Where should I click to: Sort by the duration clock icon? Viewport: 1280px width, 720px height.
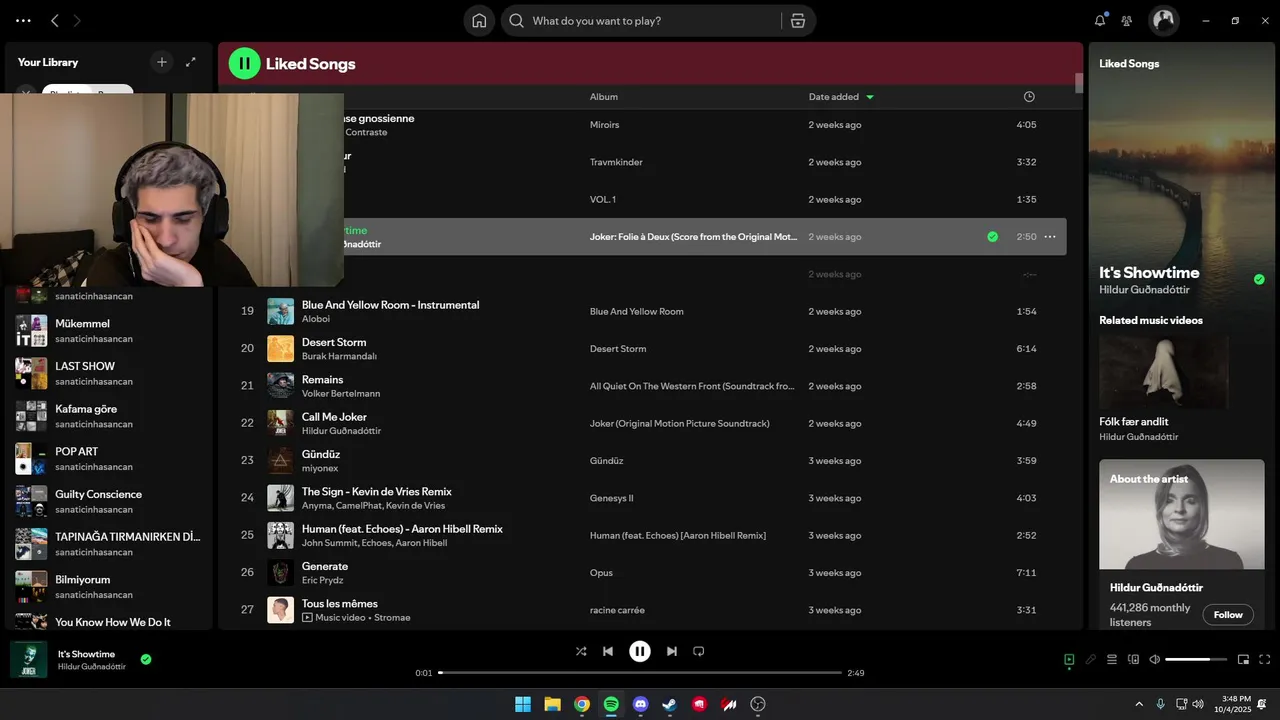pyautogui.click(x=1029, y=97)
